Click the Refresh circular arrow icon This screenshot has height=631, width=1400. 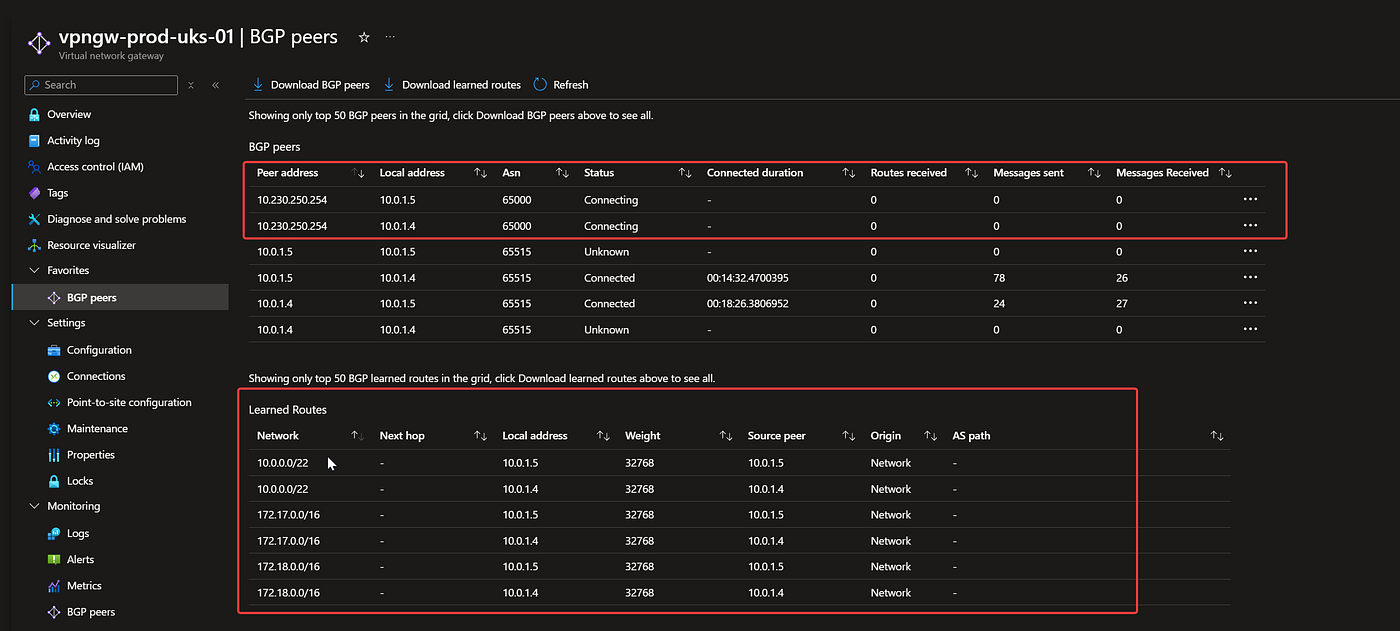point(541,85)
